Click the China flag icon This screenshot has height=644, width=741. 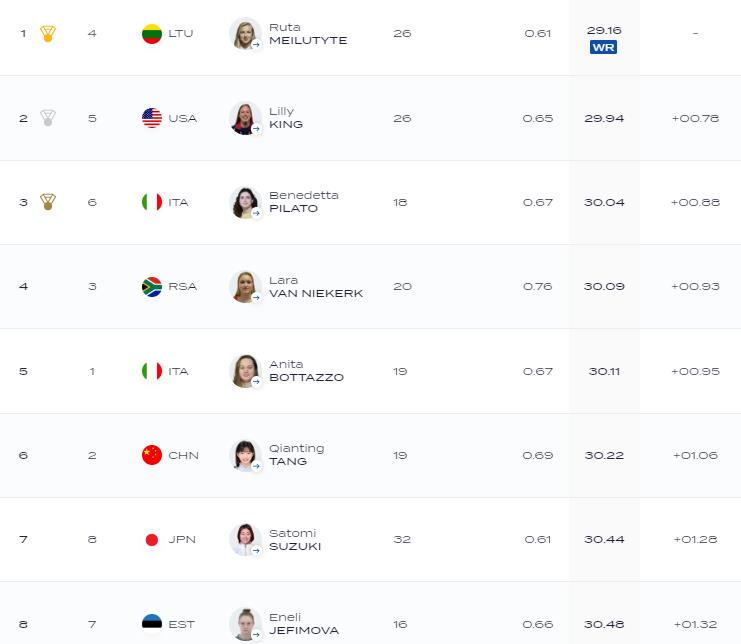pos(152,455)
